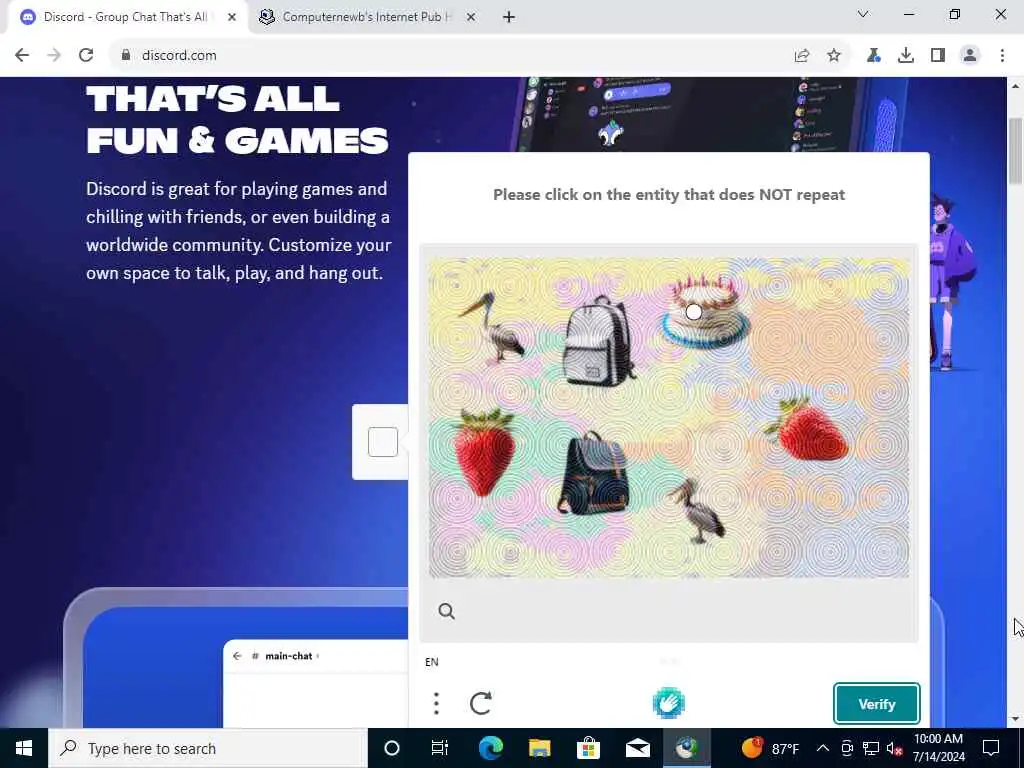The image size is (1024, 768).
Task: Change captcha language from EN
Action: click(432, 662)
